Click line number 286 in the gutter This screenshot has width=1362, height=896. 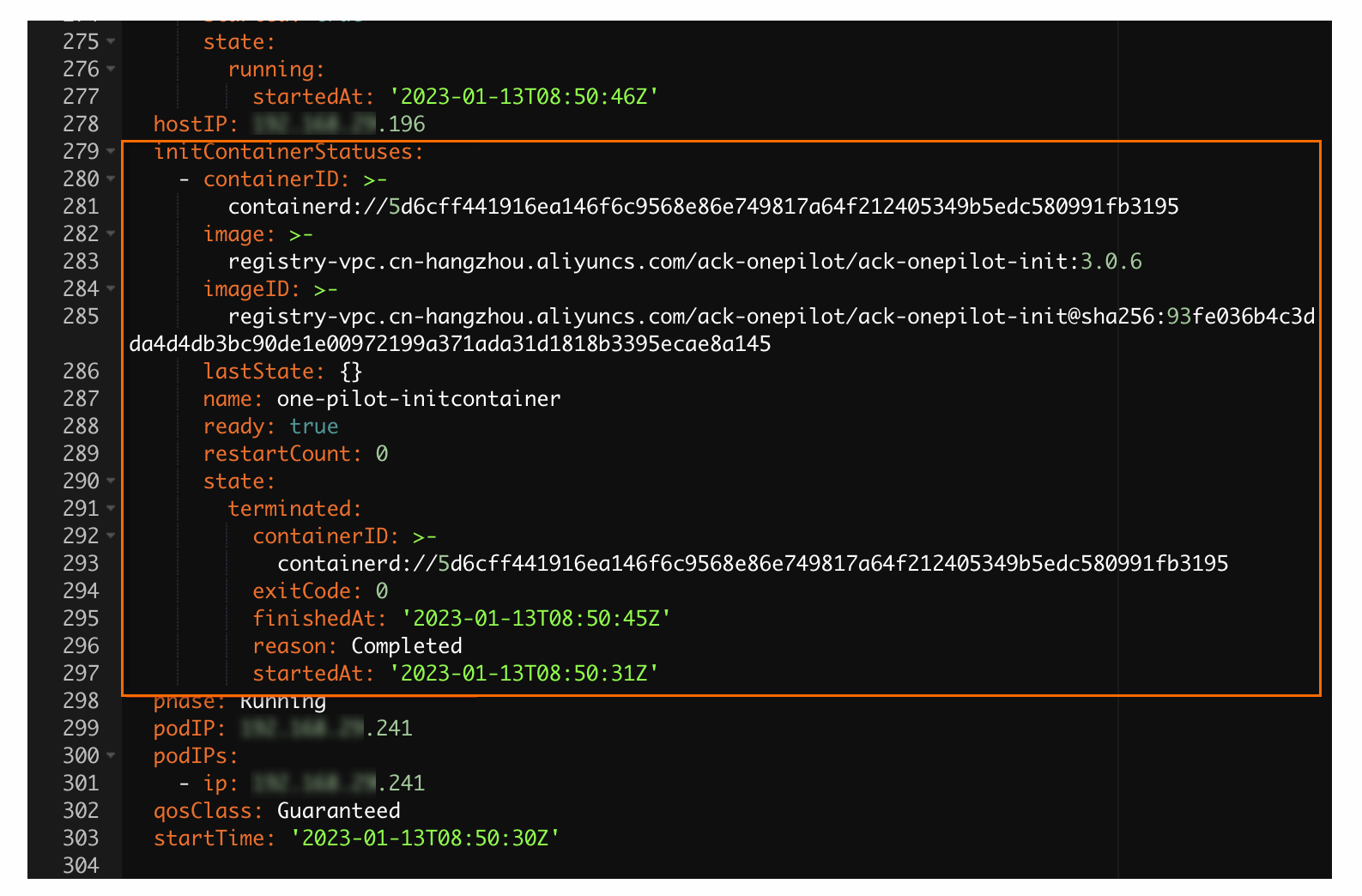tap(81, 371)
